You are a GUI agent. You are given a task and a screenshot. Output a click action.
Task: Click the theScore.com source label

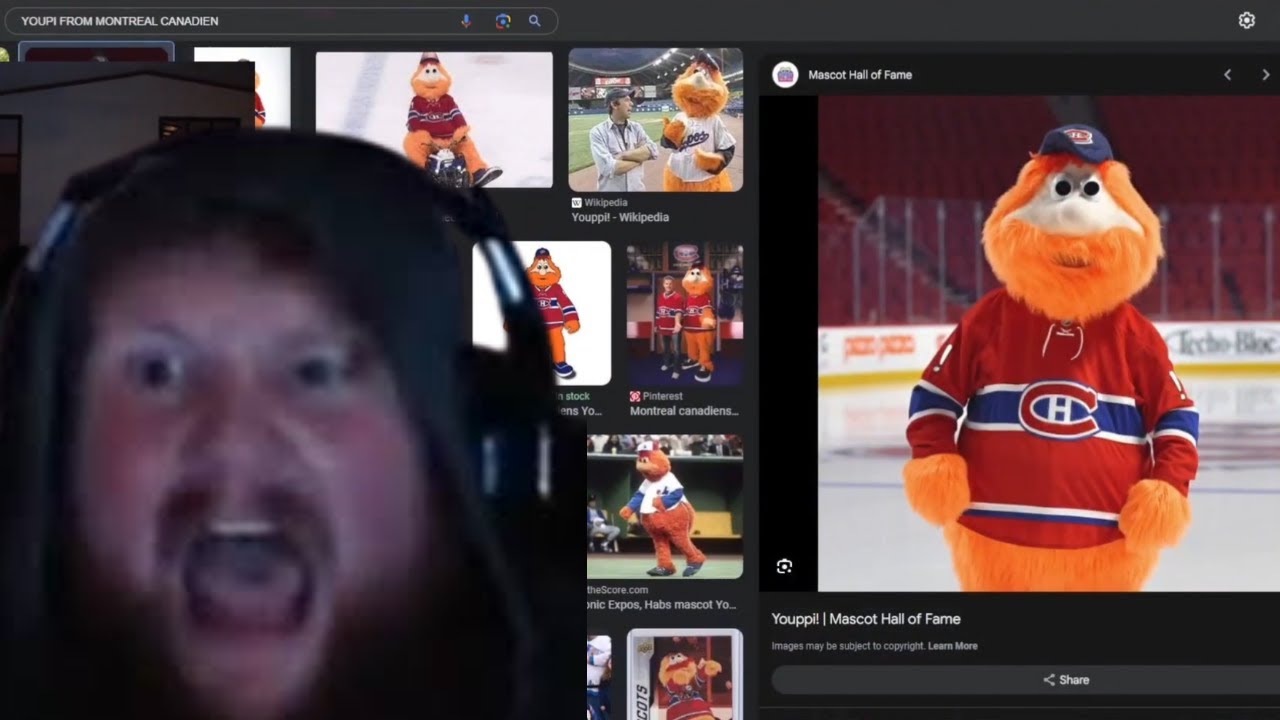618,590
